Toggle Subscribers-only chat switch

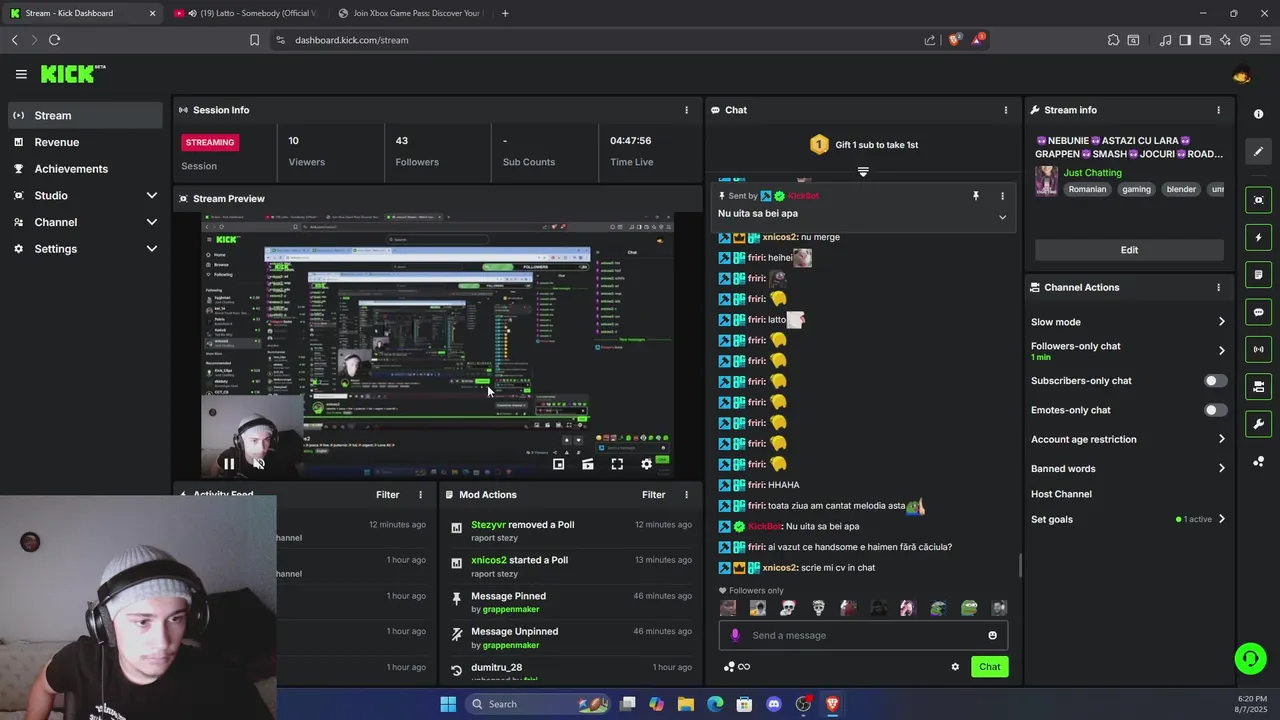(x=1215, y=381)
